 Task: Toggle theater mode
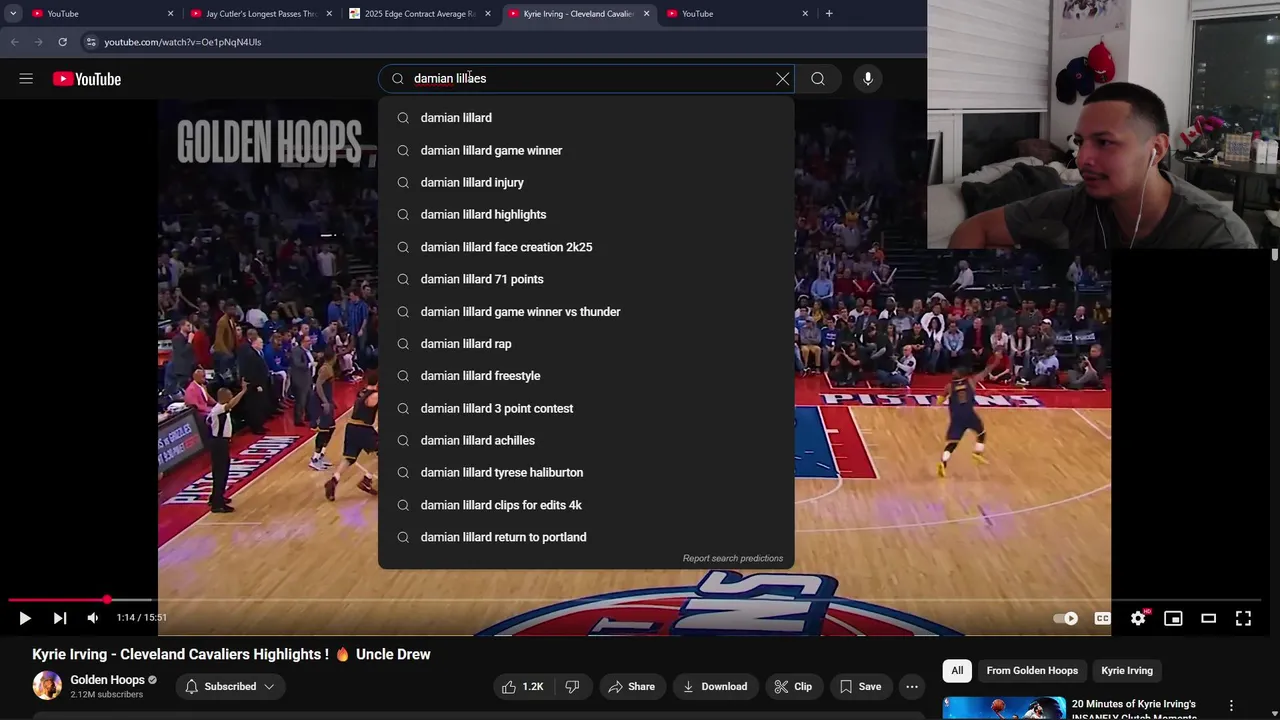[1208, 618]
